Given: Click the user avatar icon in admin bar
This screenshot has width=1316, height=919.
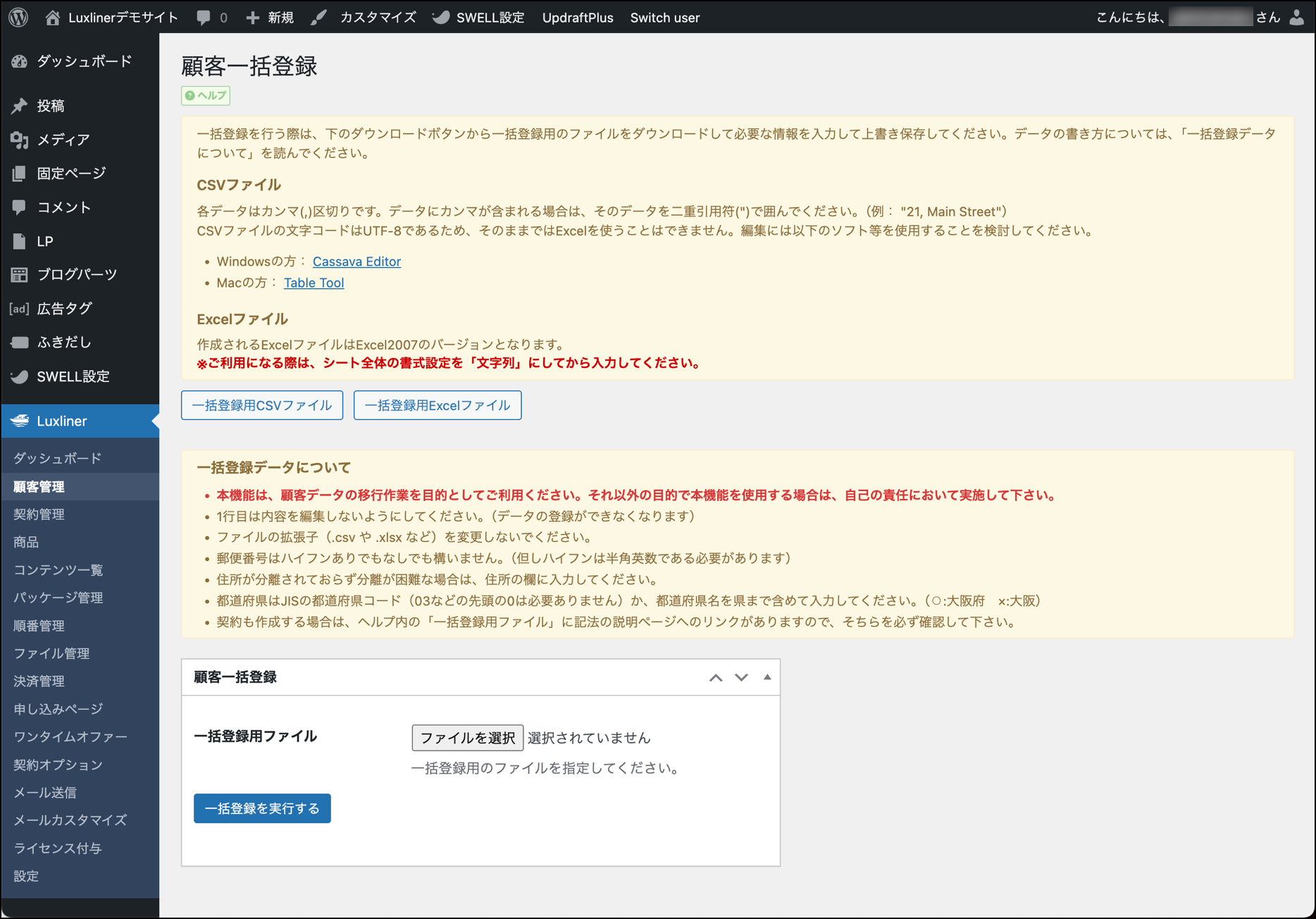Looking at the screenshot, I should pos(1296,18).
